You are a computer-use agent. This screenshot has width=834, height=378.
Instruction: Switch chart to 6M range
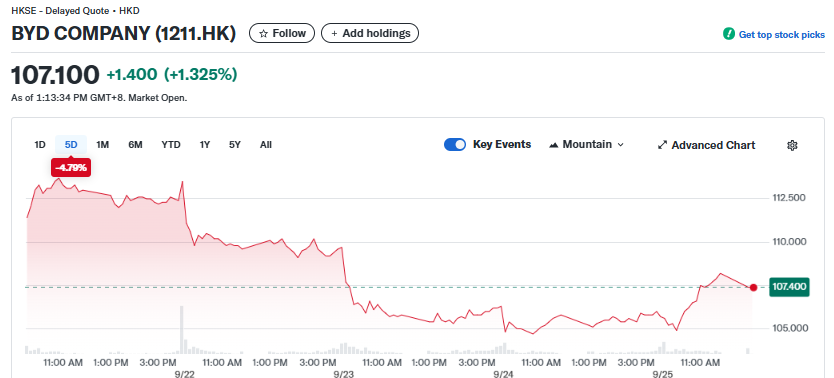(x=135, y=145)
